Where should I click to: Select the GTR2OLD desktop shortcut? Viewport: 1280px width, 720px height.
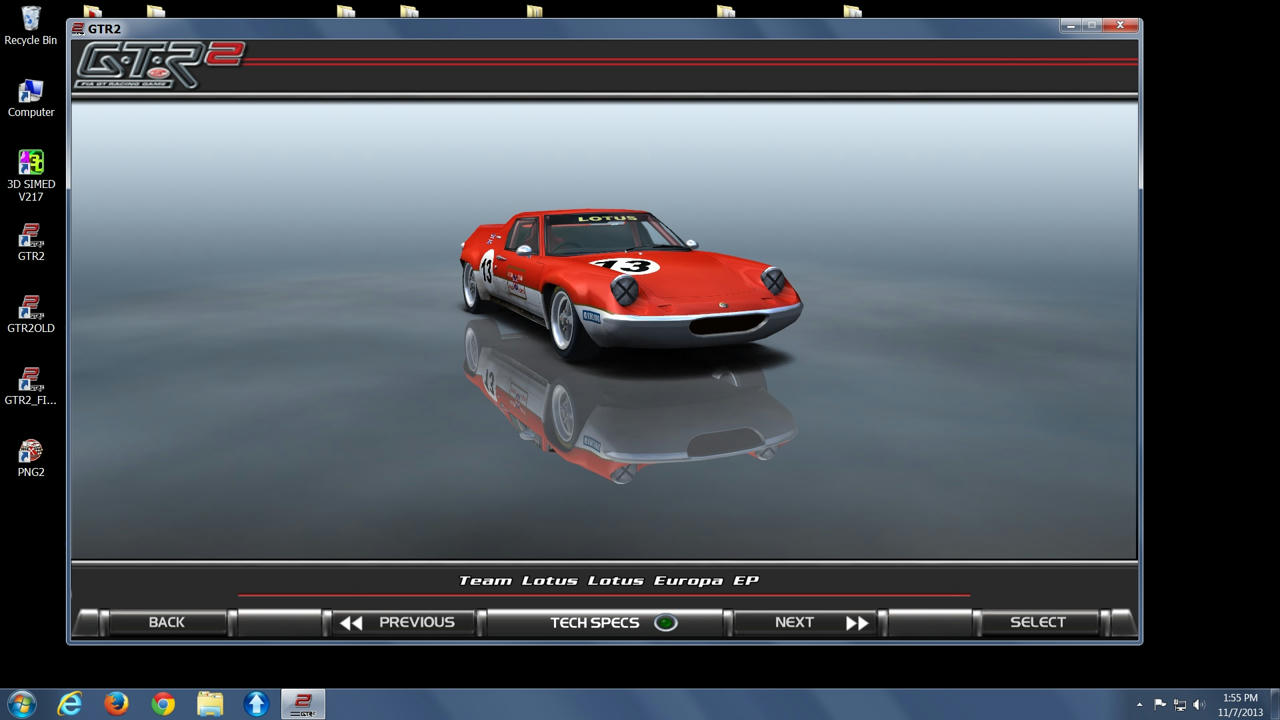pos(31,314)
